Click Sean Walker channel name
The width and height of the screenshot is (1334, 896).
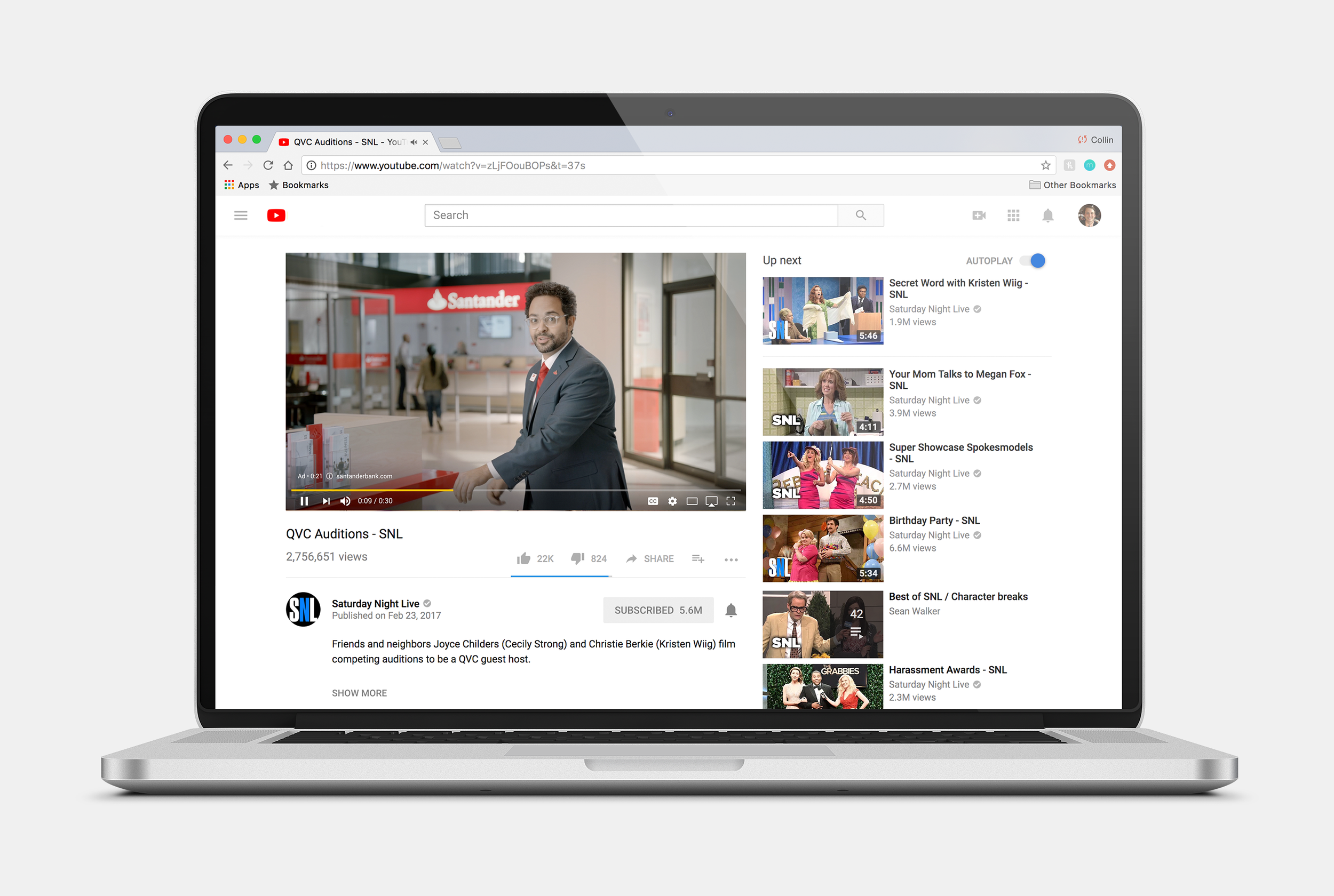pyautogui.click(x=914, y=611)
